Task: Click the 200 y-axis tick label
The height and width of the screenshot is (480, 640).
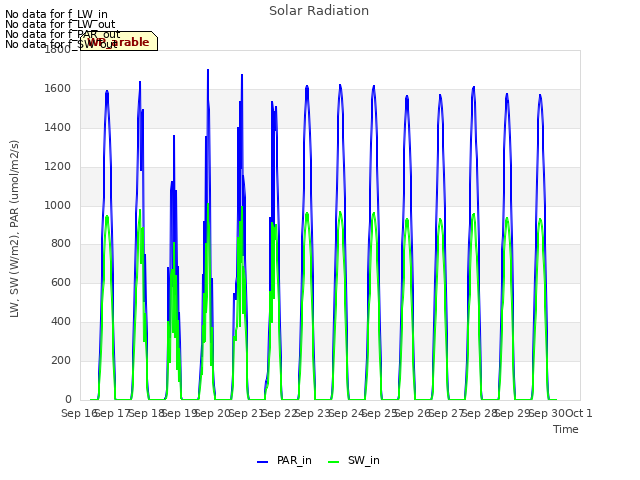Action: tap(61, 360)
